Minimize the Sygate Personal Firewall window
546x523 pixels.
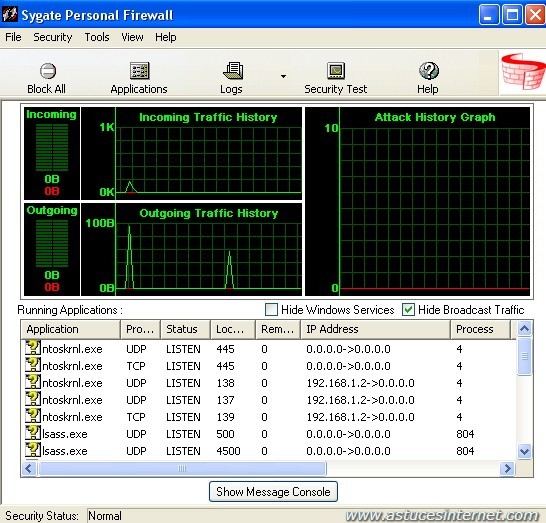[489, 15]
